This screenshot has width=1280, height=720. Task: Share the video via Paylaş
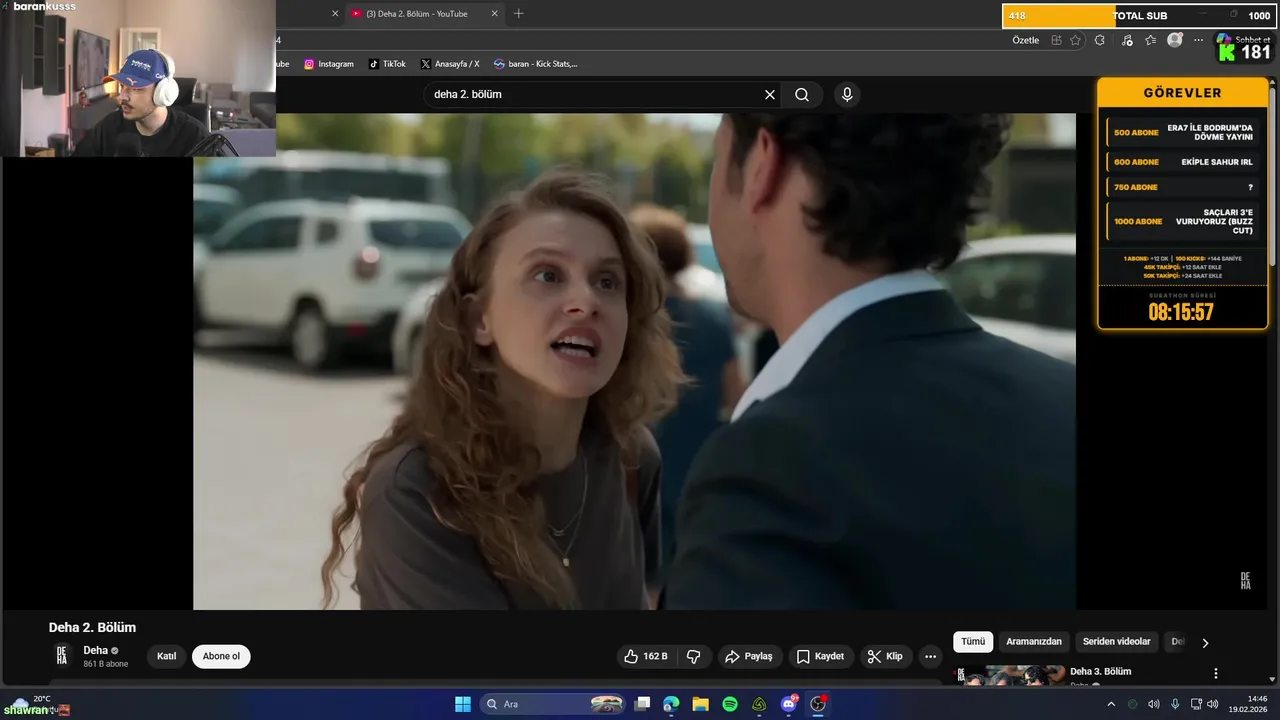tap(748, 656)
